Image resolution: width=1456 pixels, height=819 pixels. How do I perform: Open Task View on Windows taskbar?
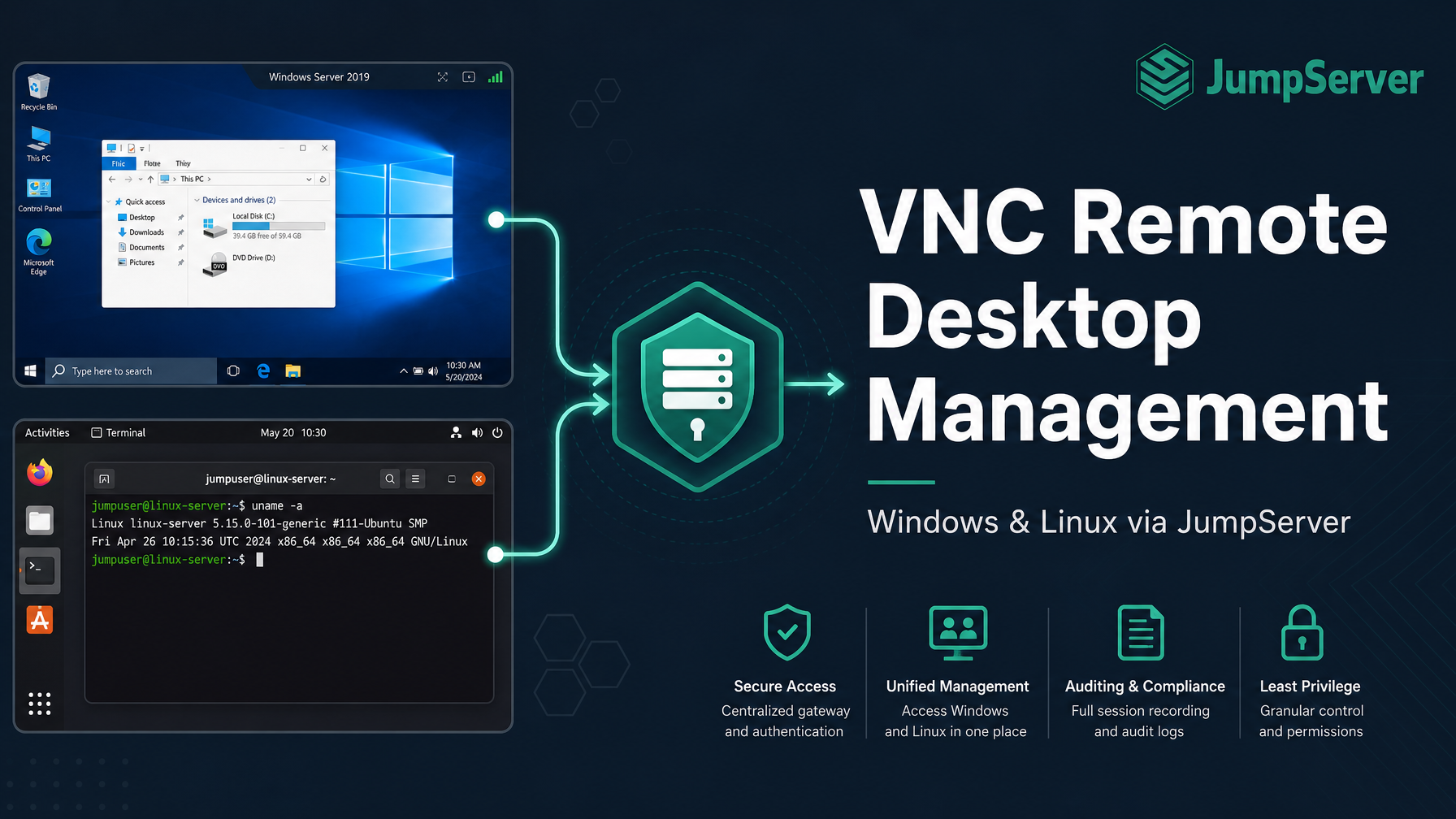coord(233,370)
